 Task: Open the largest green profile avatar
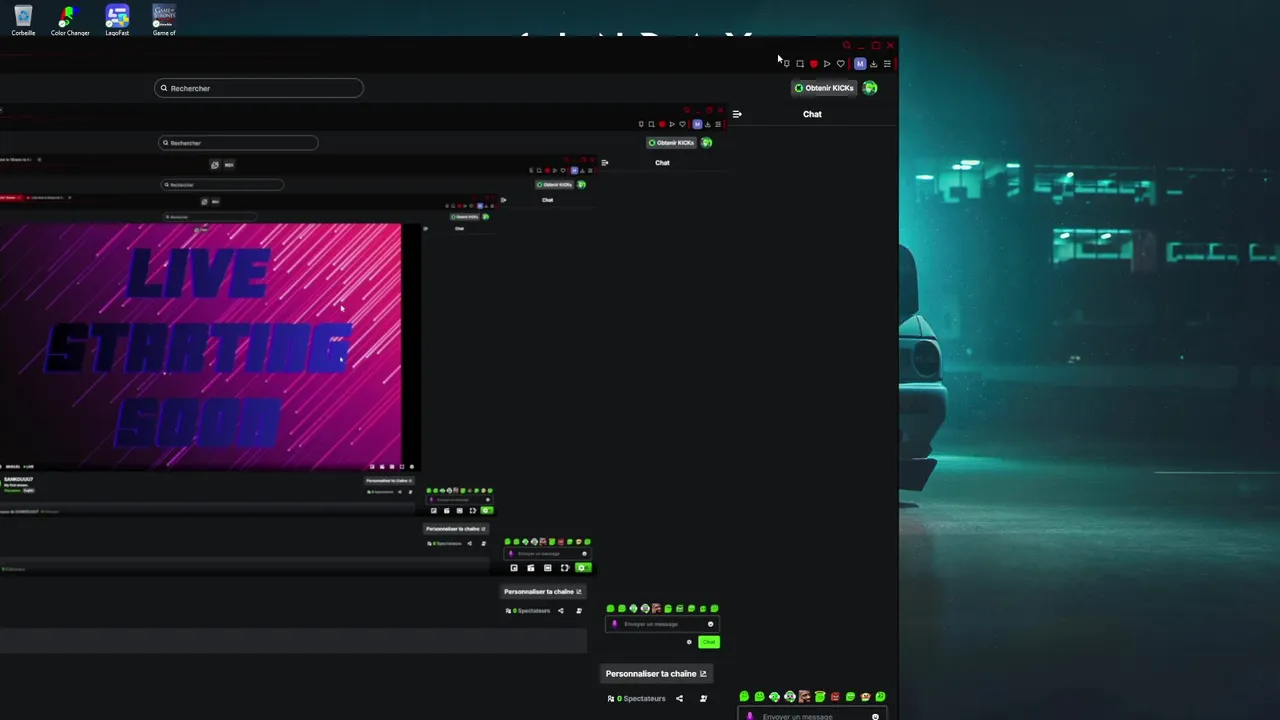click(x=870, y=88)
